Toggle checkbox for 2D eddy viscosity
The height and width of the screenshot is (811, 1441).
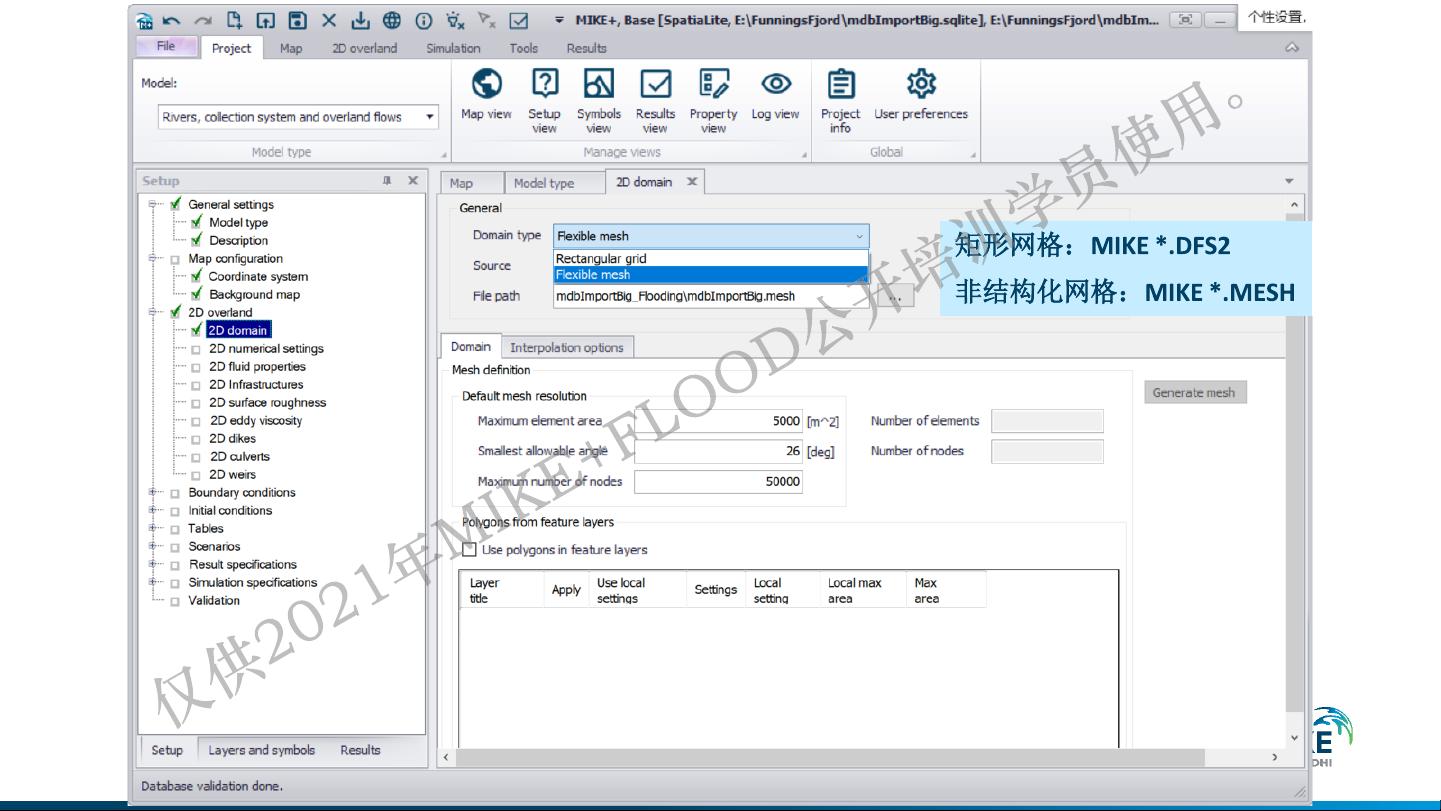(x=196, y=421)
